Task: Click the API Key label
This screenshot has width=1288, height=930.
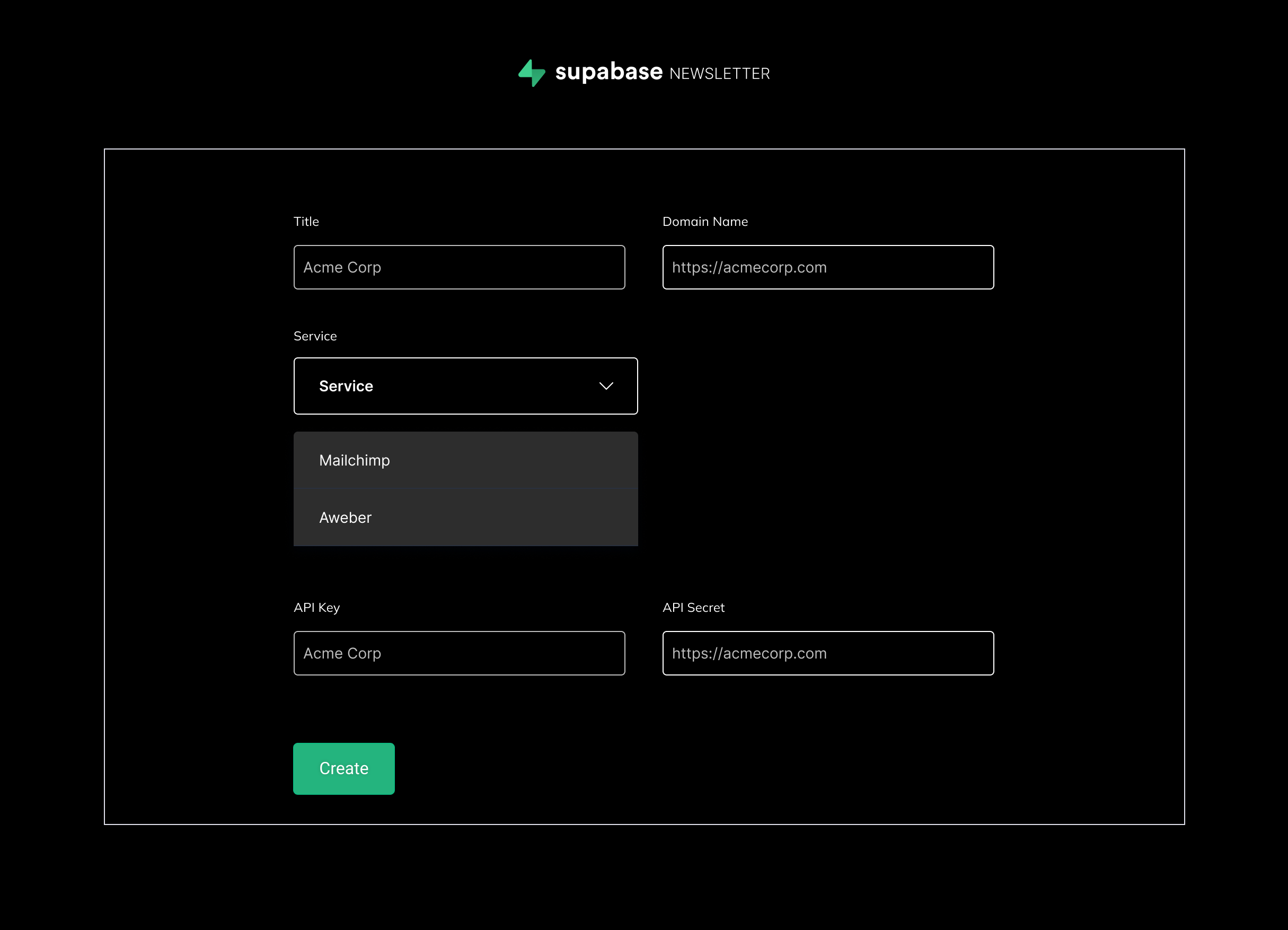Action: [316, 607]
